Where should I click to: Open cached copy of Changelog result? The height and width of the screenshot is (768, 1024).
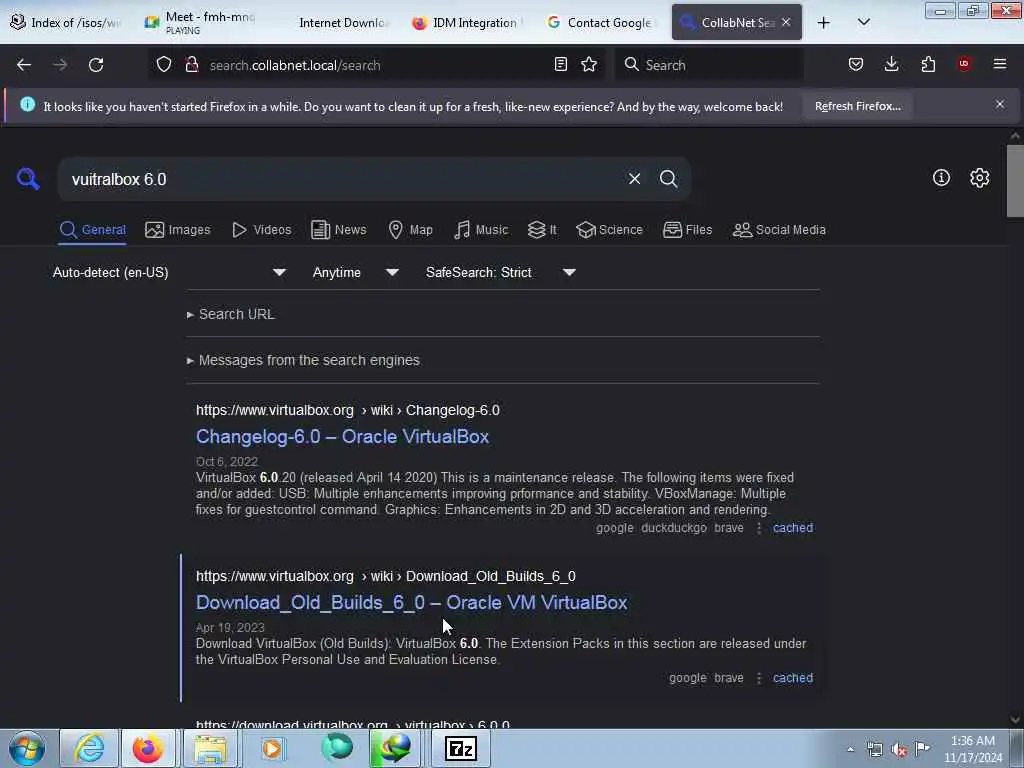pos(793,528)
